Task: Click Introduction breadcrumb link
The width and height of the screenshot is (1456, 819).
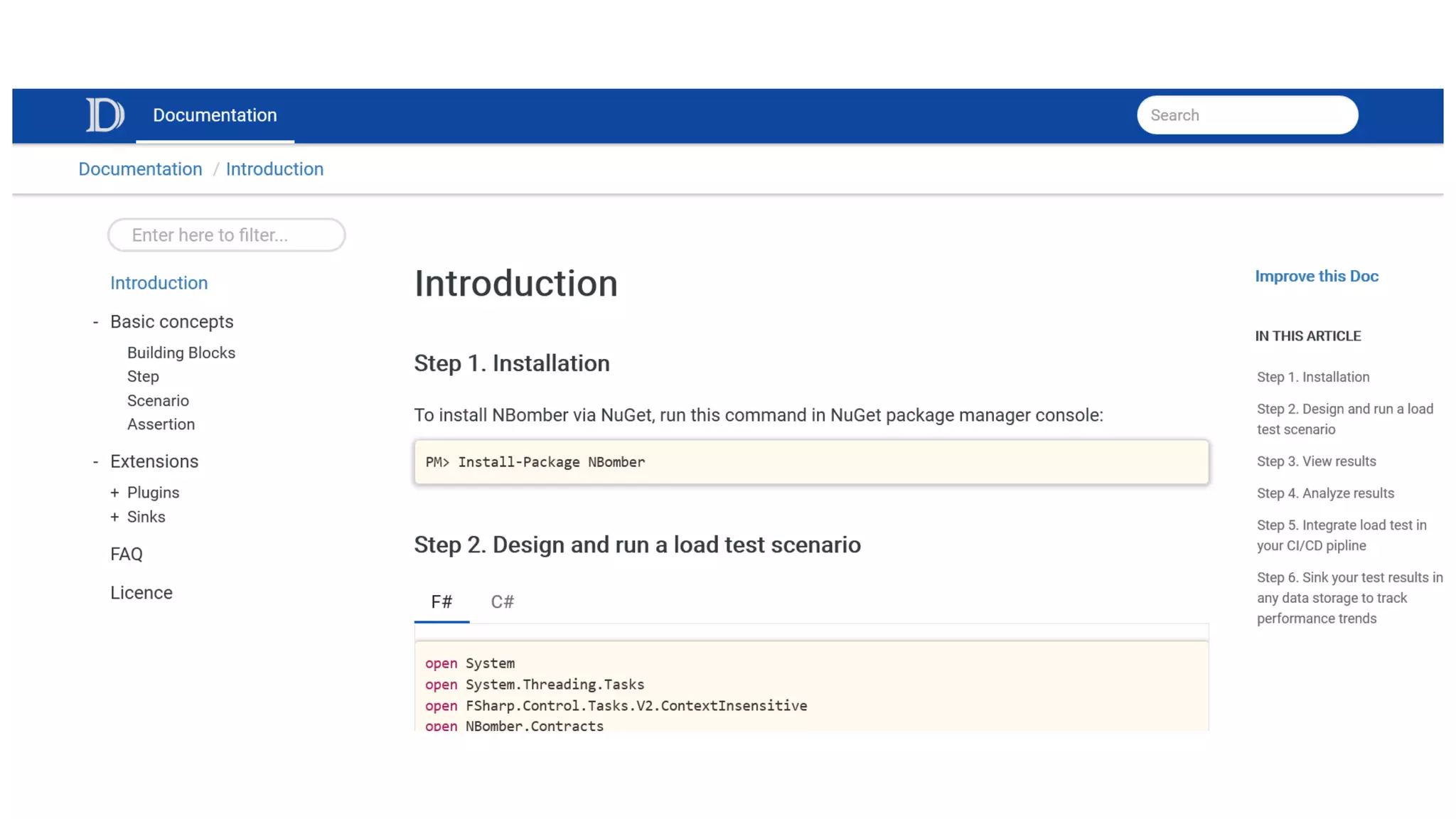Action: [274, 169]
